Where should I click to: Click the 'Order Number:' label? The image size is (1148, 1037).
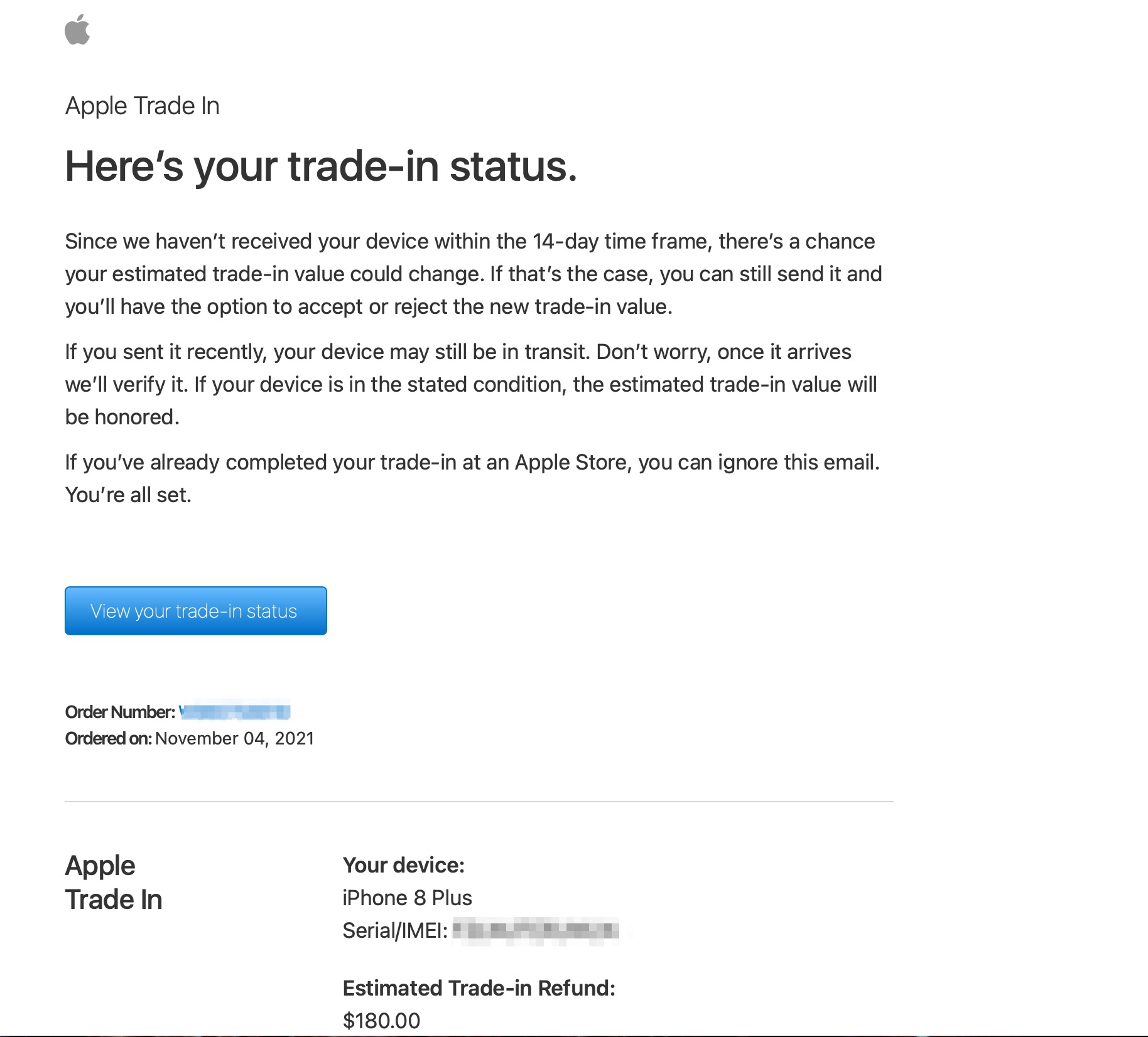[x=120, y=712]
